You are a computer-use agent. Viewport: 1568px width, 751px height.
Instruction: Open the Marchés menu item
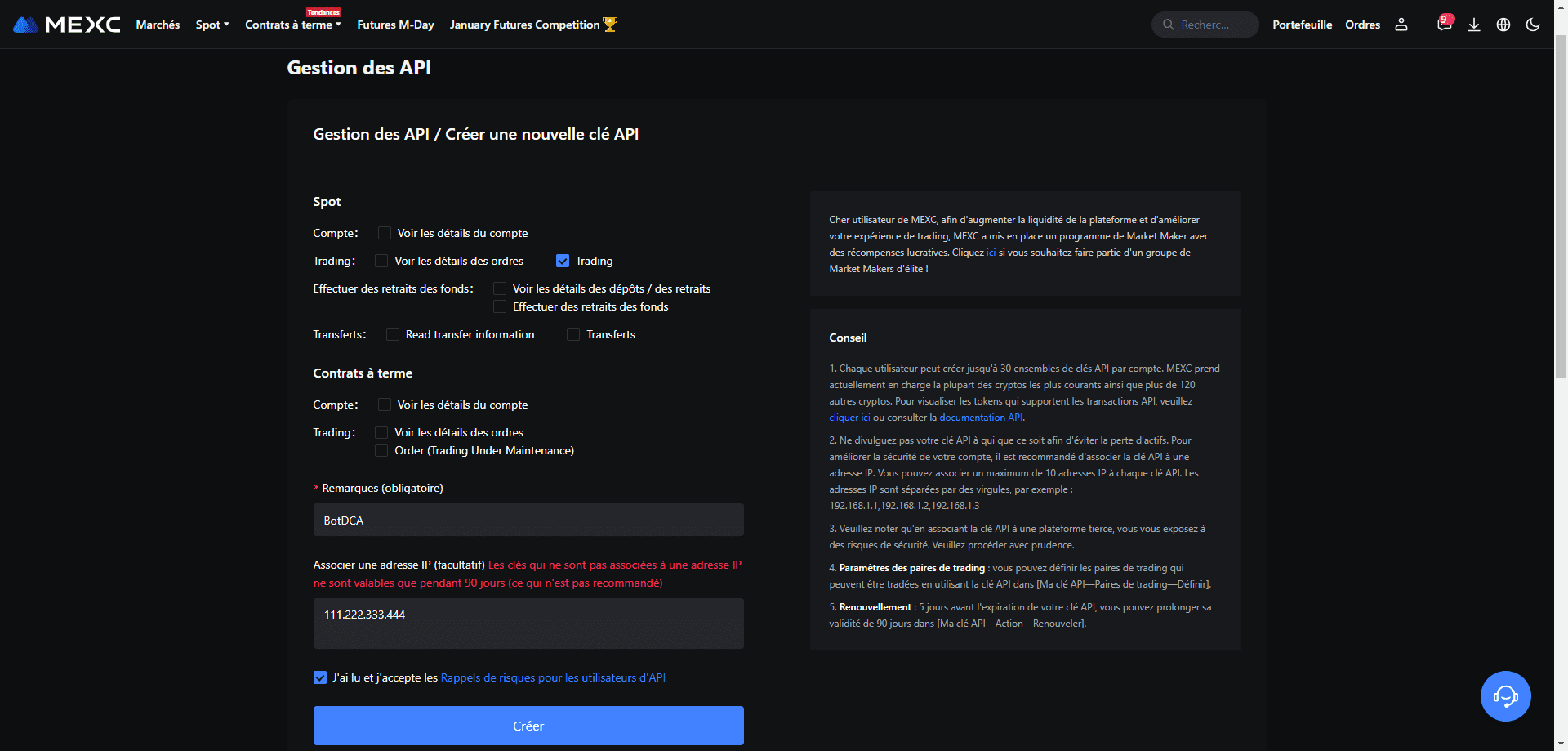(158, 25)
